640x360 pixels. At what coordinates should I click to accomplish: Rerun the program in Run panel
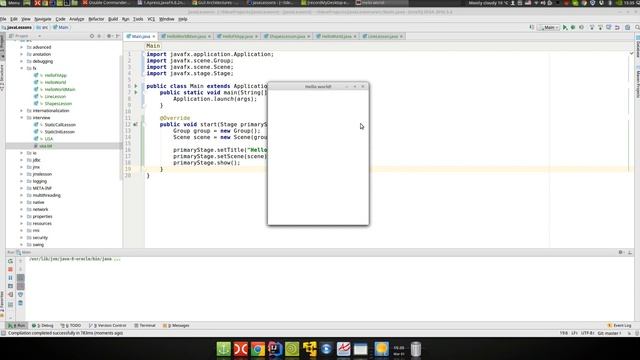[11, 261]
